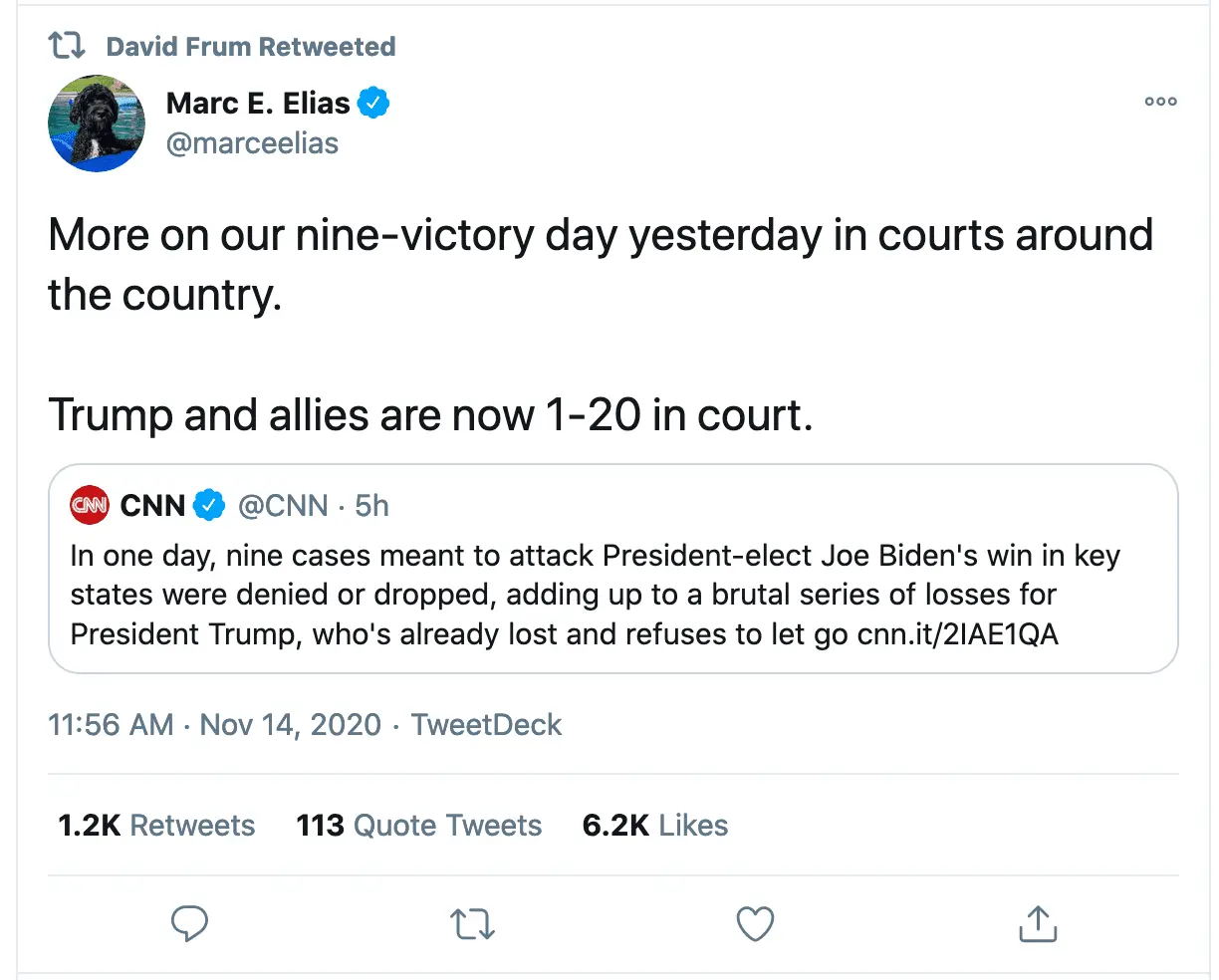Viewport: 1219px width, 980px height.
Task: Open David Frum Retweeted link
Action: 251,47
